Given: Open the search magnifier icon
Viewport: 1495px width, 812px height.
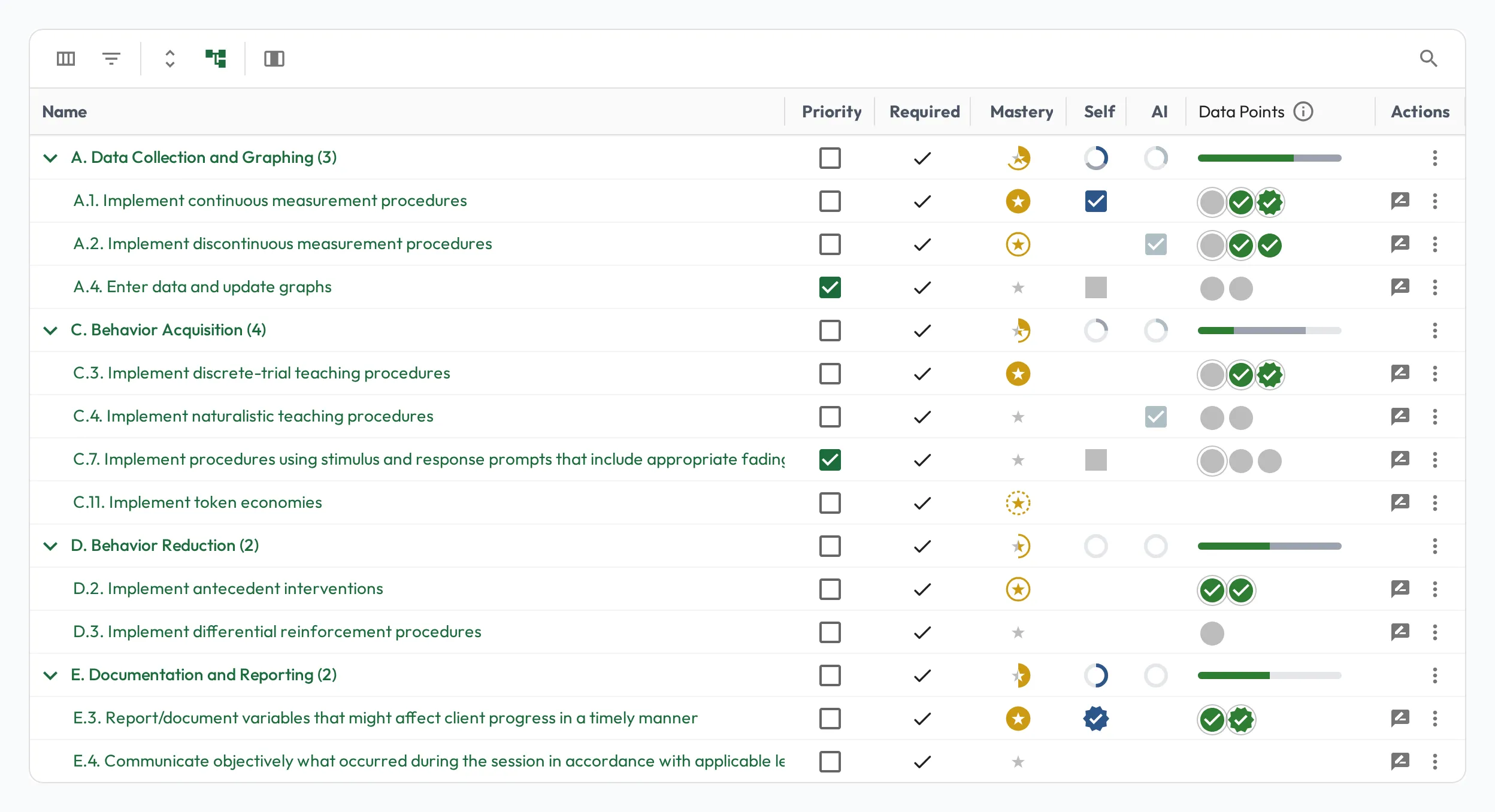Looking at the screenshot, I should 1429,59.
